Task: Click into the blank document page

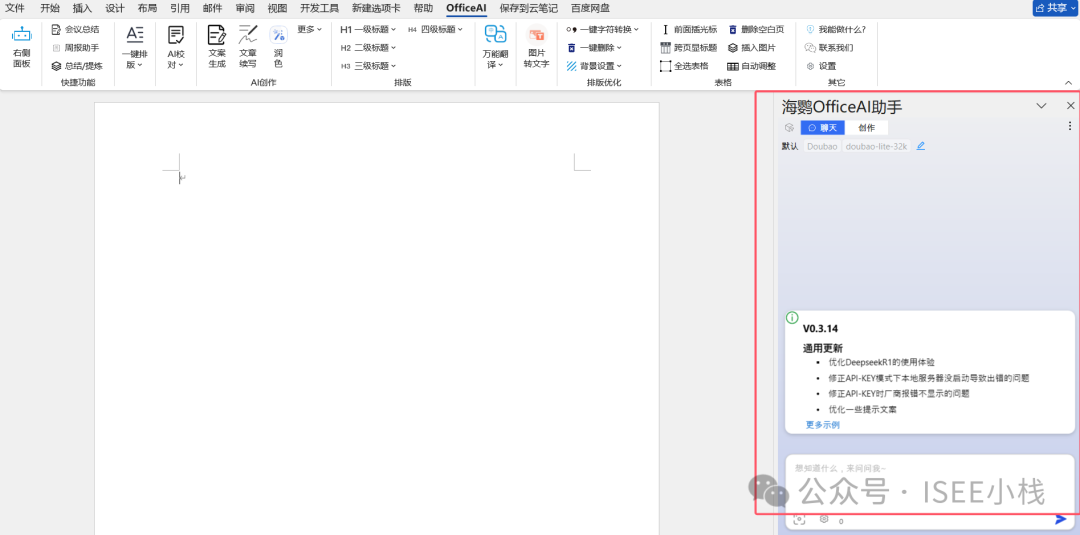Action: pyautogui.click(x=377, y=317)
